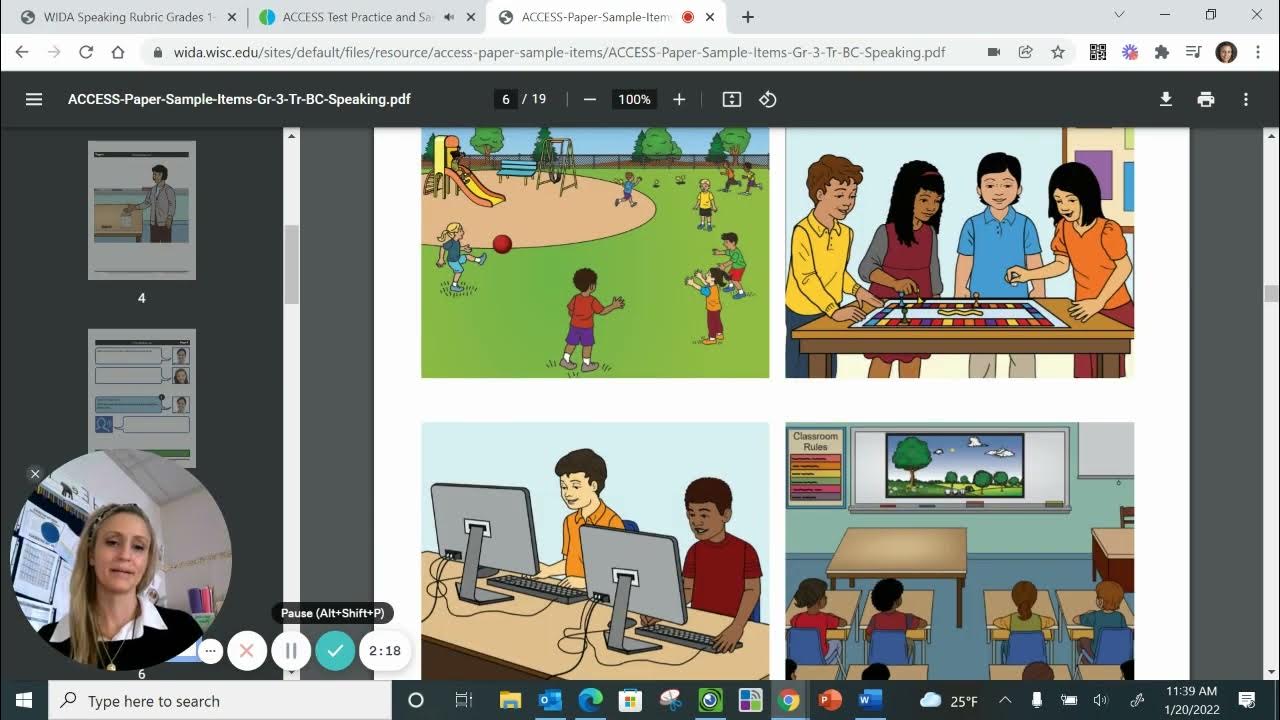The image size is (1280, 720).
Task: View site information lock icon
Action: click(x=156, y=52)
